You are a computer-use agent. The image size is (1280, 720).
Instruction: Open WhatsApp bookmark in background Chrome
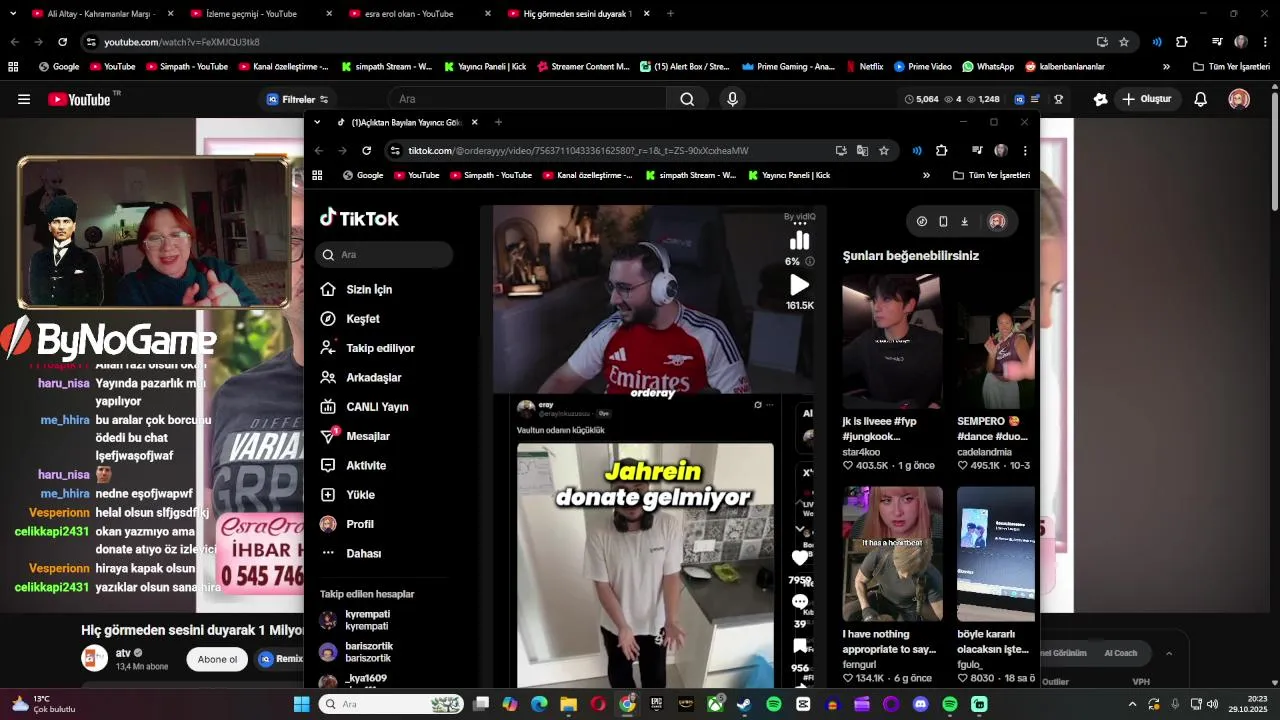point(988,67)
